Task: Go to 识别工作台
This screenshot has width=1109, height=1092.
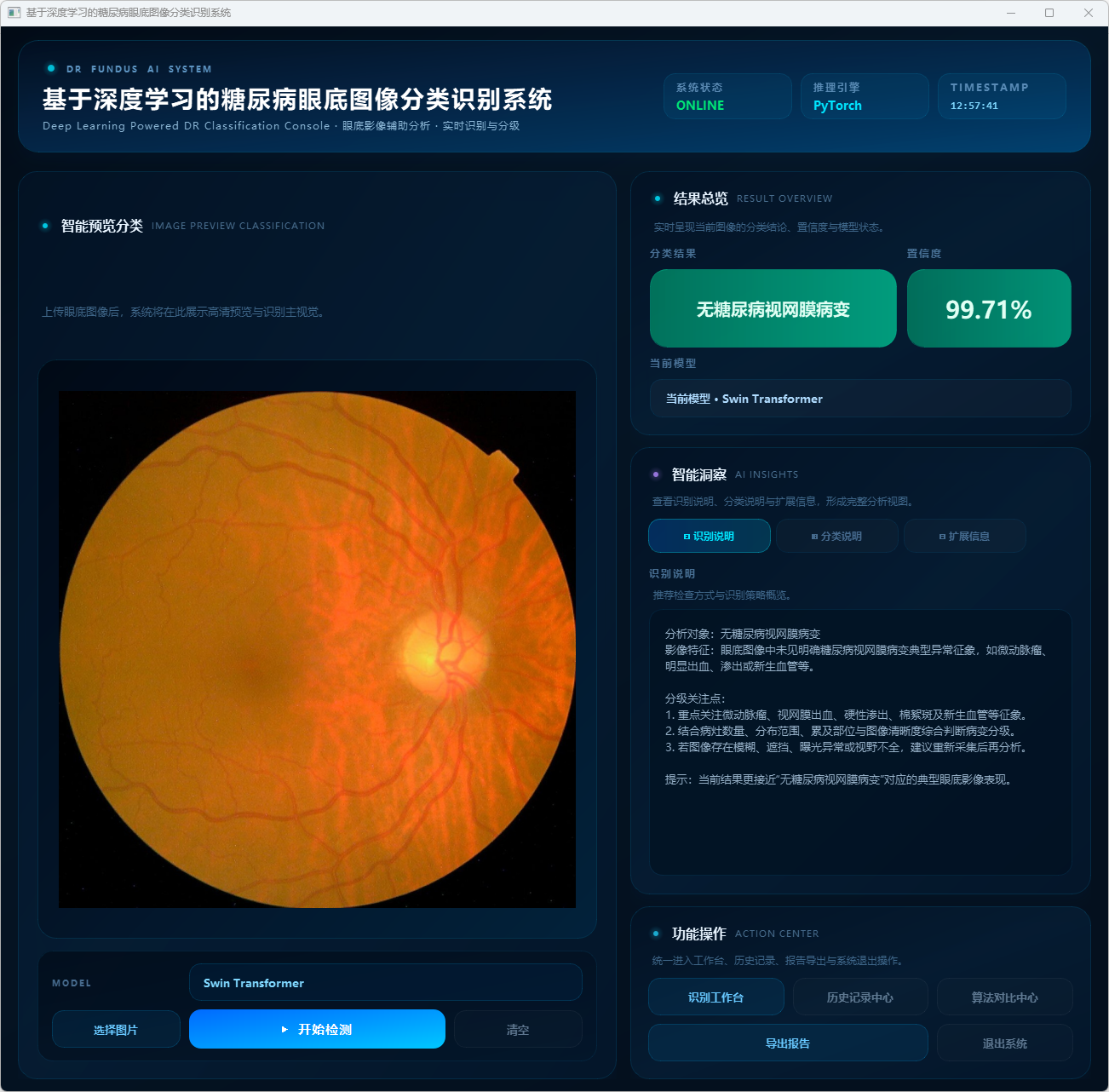Action: click(715, 997)
